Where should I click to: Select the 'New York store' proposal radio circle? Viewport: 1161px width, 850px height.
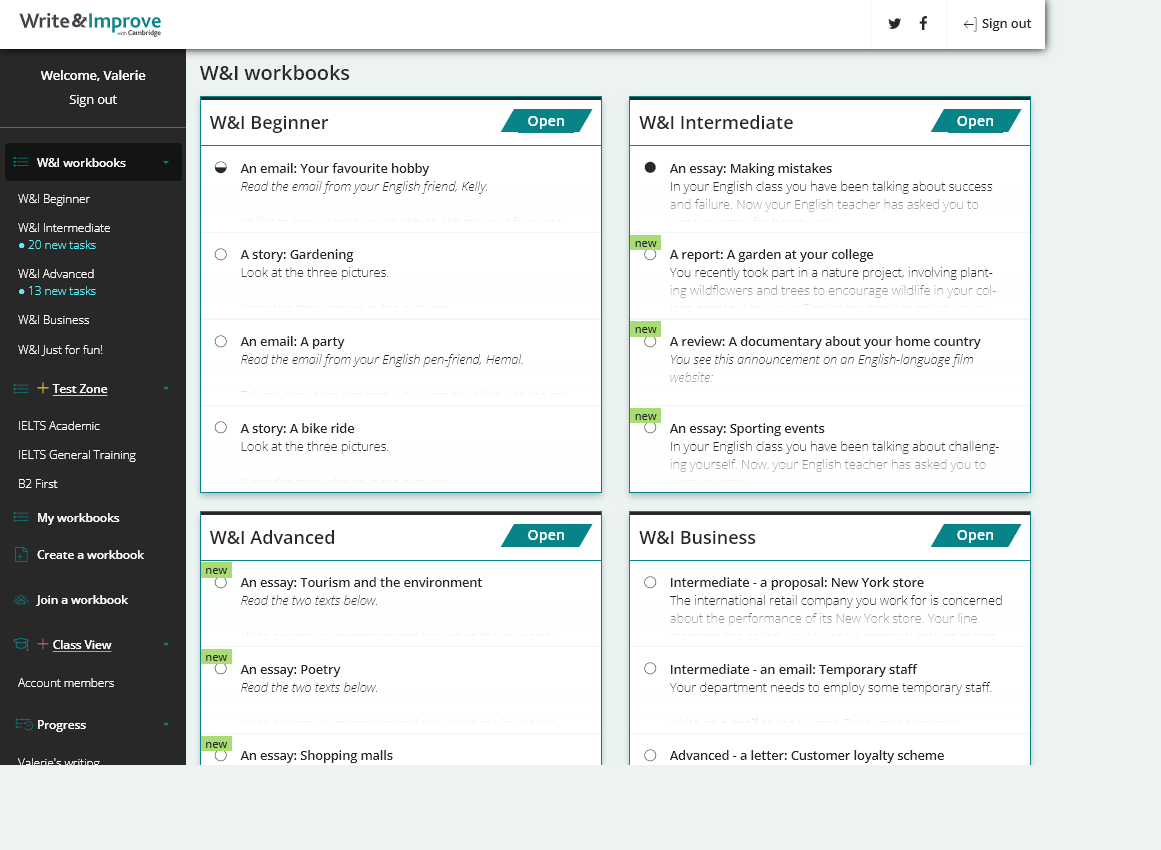click(650, 582)
